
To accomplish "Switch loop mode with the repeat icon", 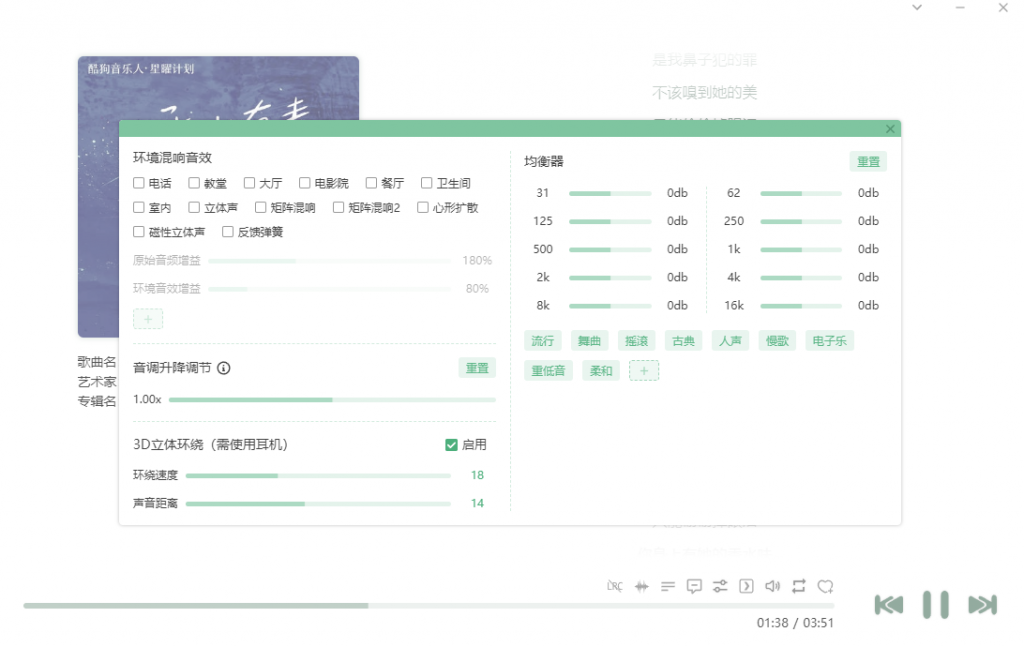I will 798,586.
